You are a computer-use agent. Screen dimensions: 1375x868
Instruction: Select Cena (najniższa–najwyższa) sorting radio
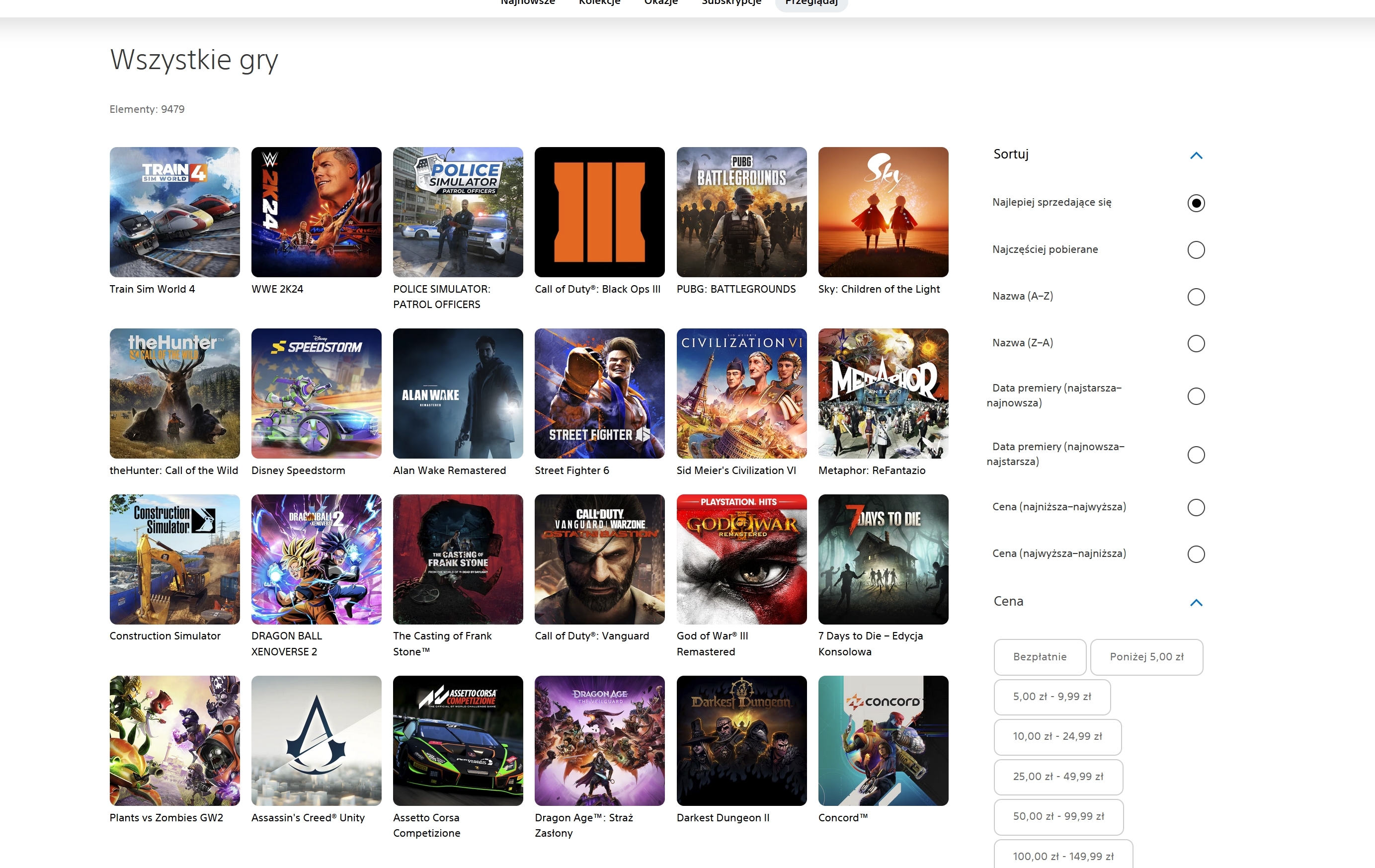coord(1196,507)
